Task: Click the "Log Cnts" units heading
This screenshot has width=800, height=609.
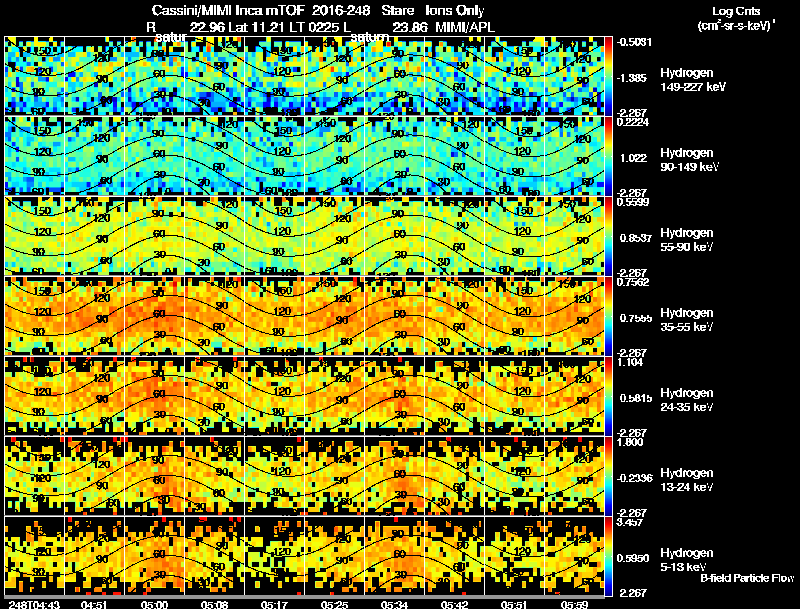Action: coord(736,11)
